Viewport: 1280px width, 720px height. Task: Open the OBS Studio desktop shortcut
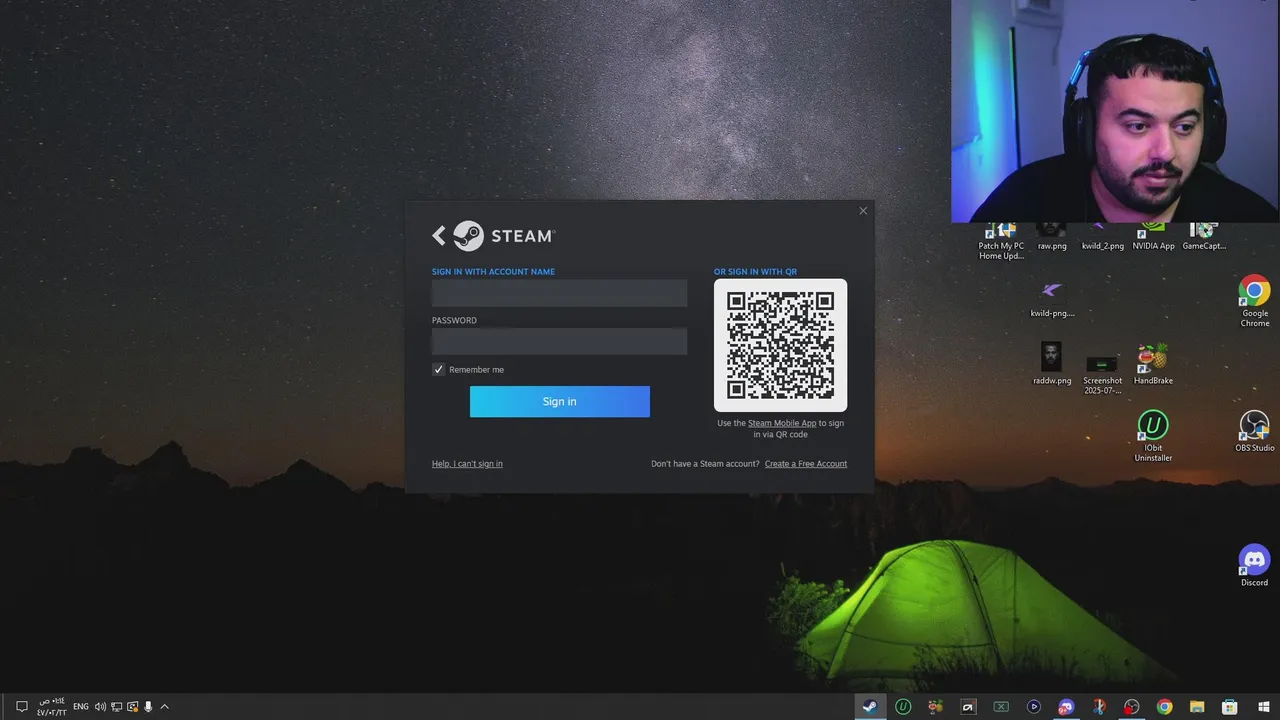tap(1255, 431)
